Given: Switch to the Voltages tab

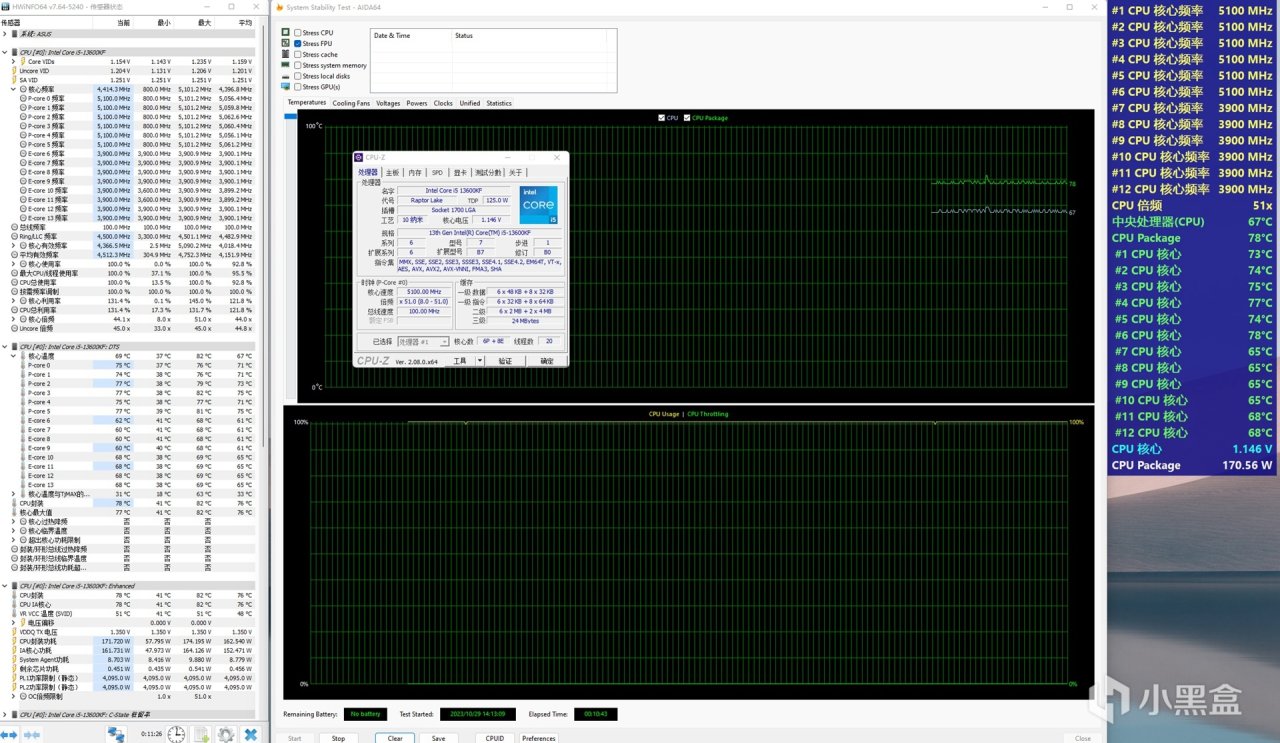Looking at the screenshot, I should [388, 103].
